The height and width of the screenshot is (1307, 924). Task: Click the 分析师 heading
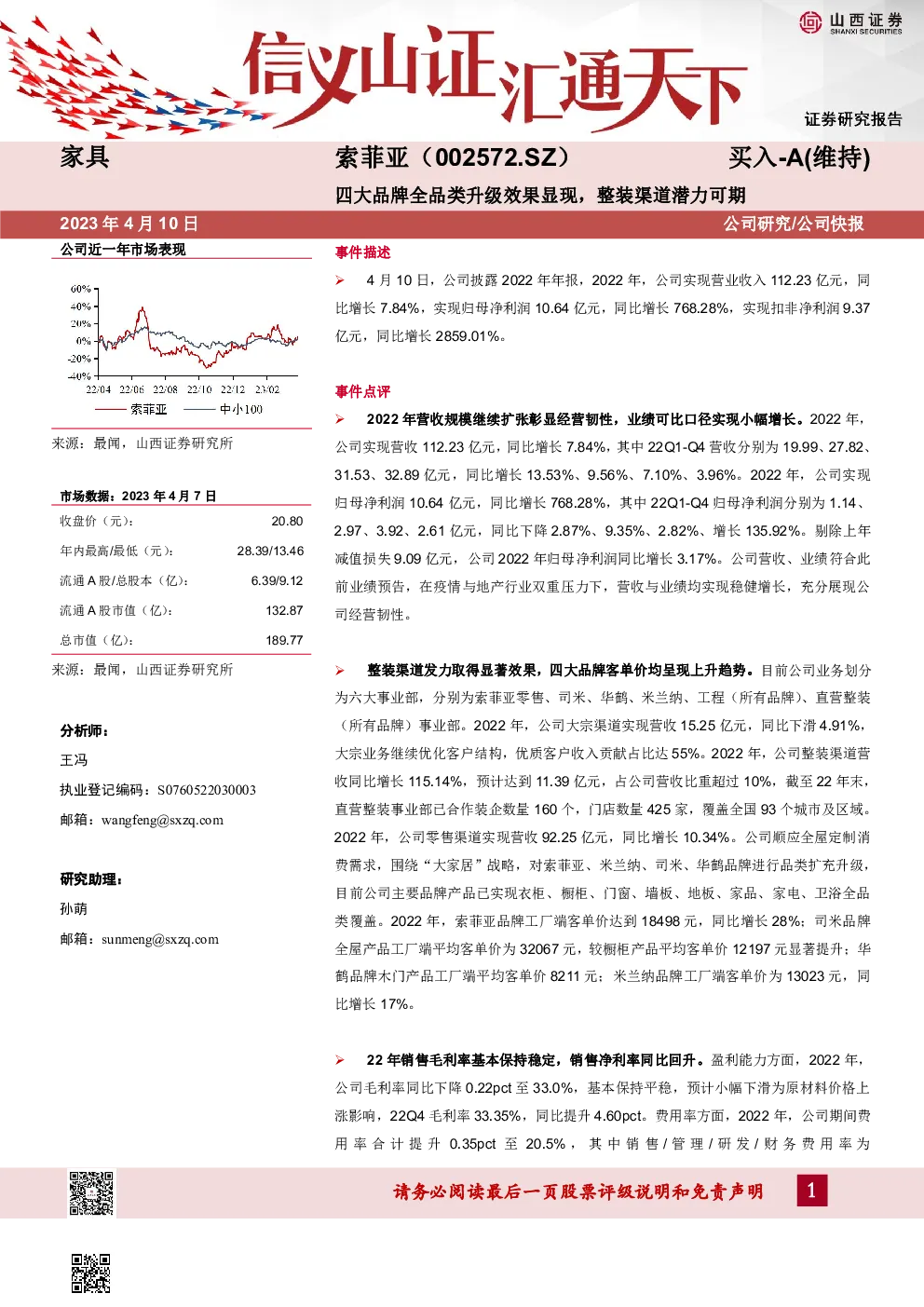pos(85,730)
